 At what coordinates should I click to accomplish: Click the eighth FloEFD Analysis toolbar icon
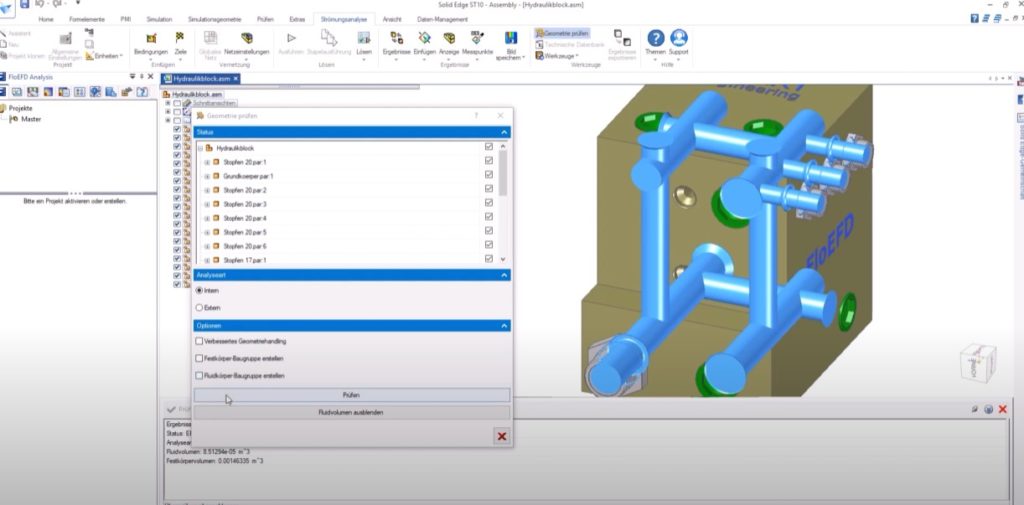tap(111, 92)
